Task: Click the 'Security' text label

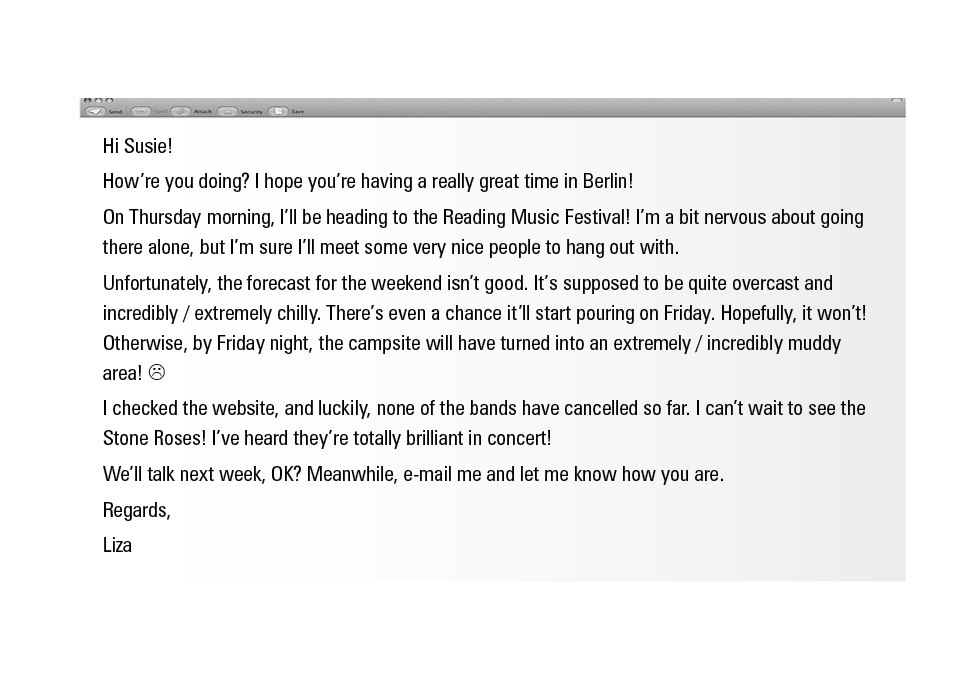Action: coord(251,112)
